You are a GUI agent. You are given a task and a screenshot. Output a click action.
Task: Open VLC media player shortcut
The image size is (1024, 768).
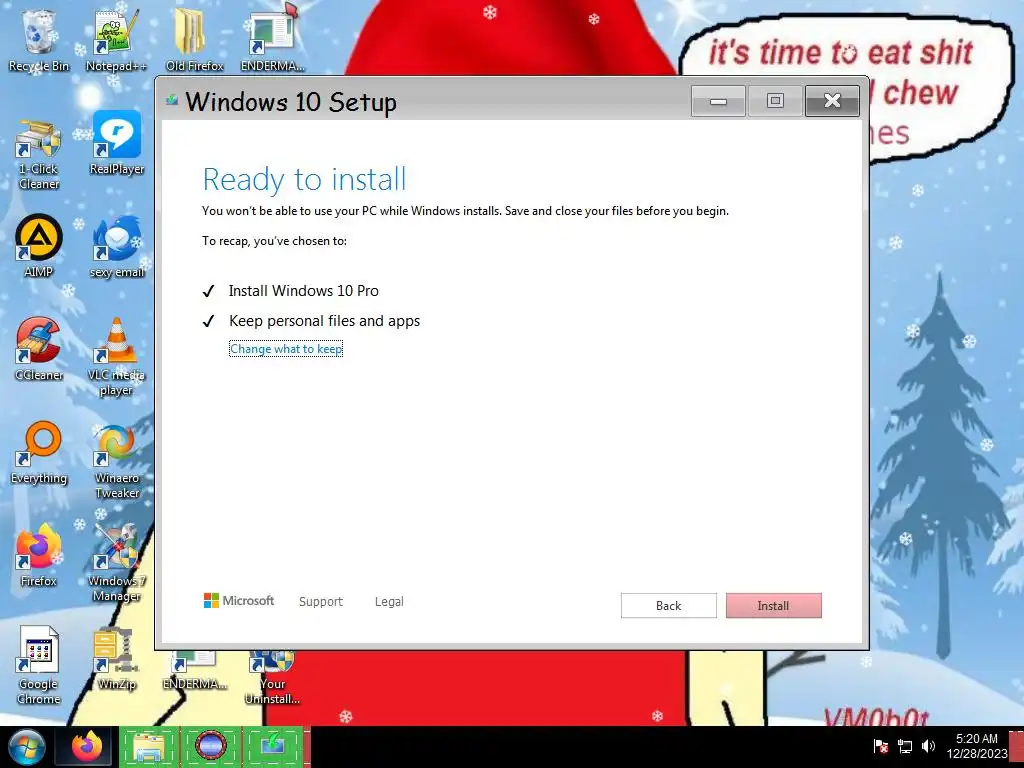coord(116,357)
